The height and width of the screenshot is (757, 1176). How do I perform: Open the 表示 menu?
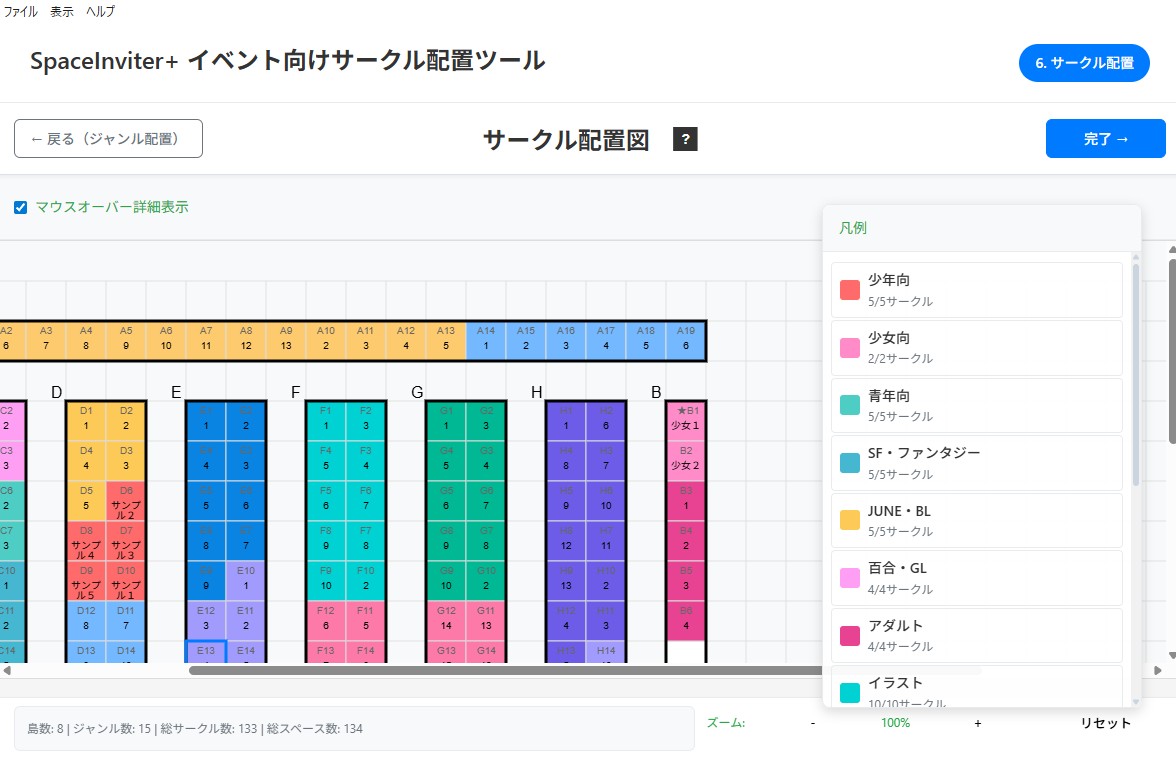(x=60, y=12)
